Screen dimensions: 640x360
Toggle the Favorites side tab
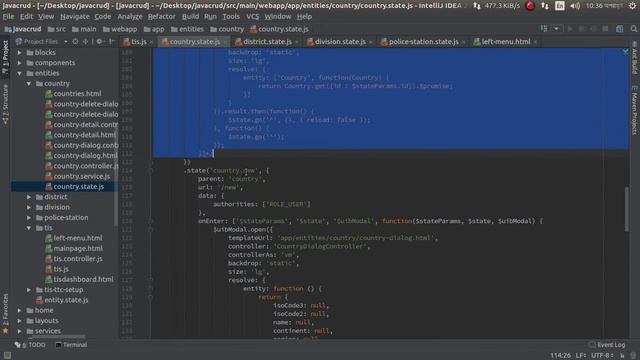tap(5, 314)
